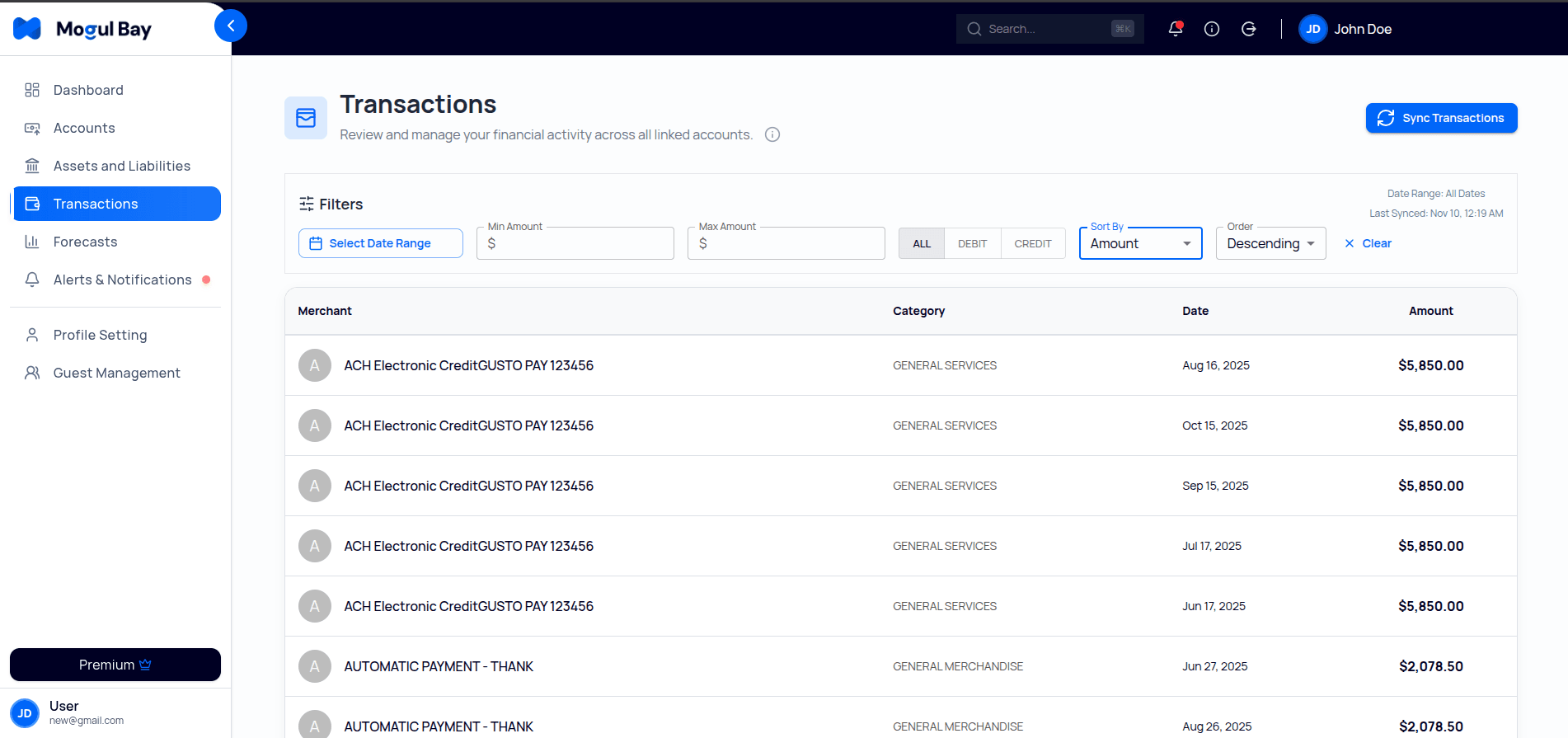
Task: Click the user JD avatar at sidebar bottom
Action: 25,713
